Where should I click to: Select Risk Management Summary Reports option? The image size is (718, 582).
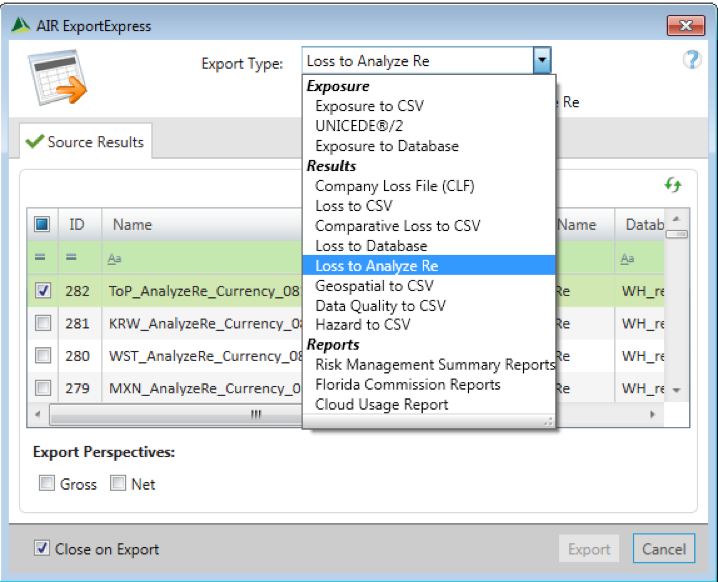[x=435, y=365]
